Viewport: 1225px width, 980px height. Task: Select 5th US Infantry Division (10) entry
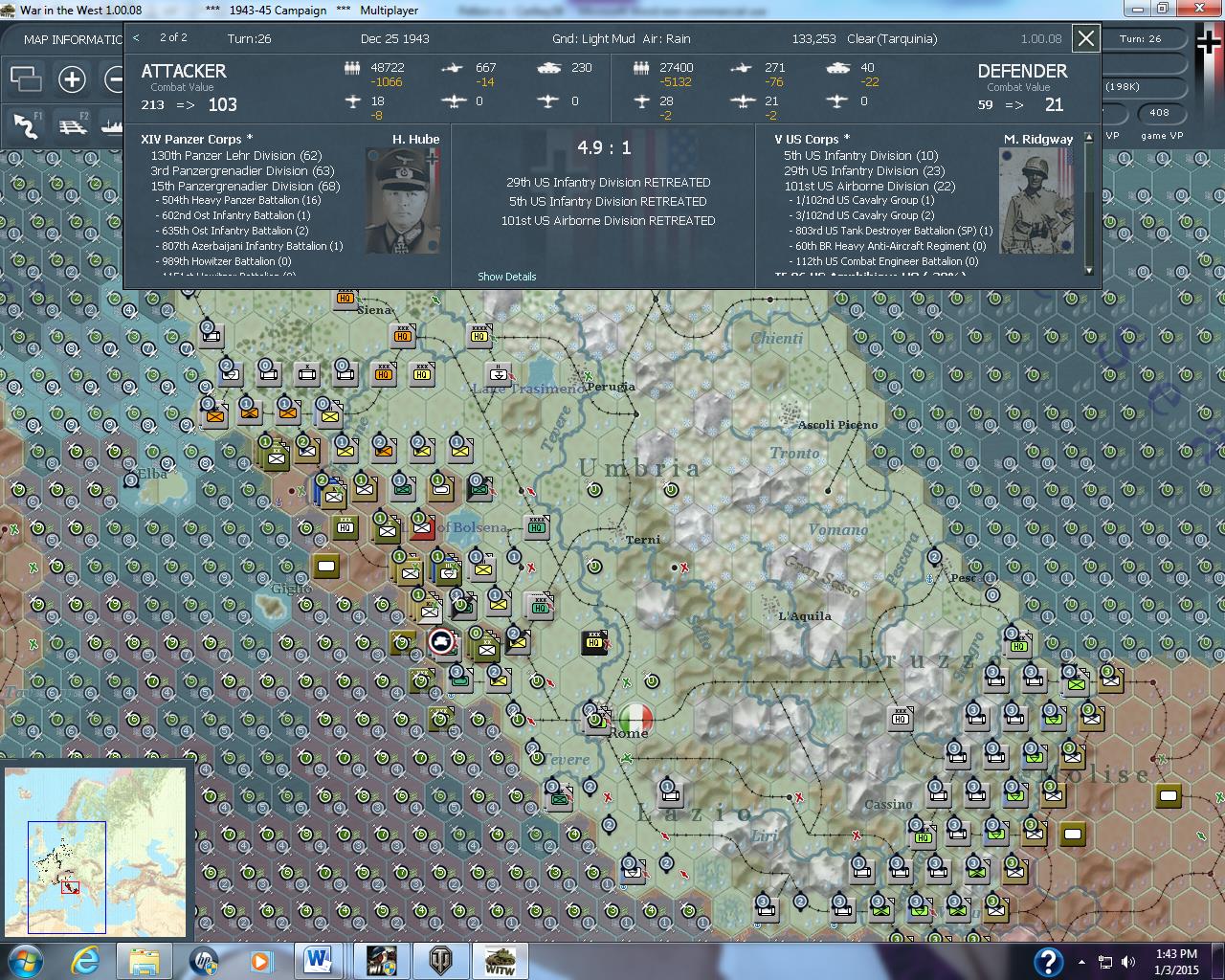point(861,155)
